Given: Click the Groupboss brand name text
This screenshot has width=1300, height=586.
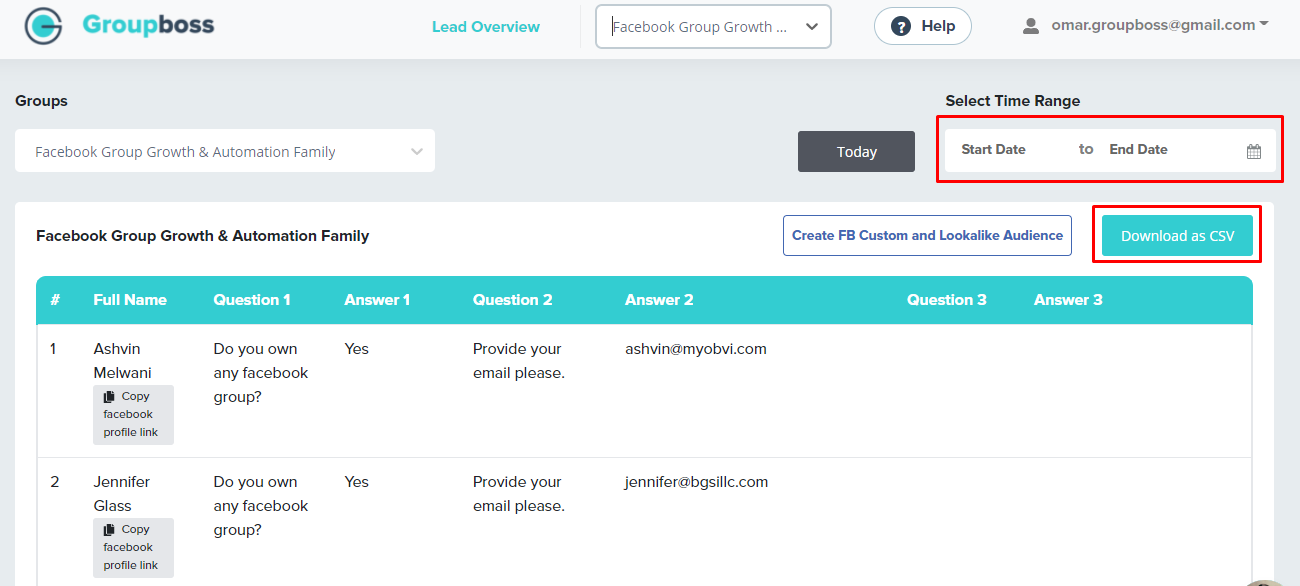Looking at the screenshot, I should [148, 25].
